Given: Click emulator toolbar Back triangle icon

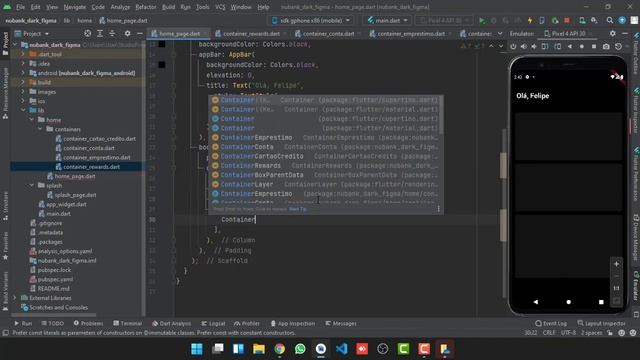Looking at the screenshot, I should coord(570,47).
